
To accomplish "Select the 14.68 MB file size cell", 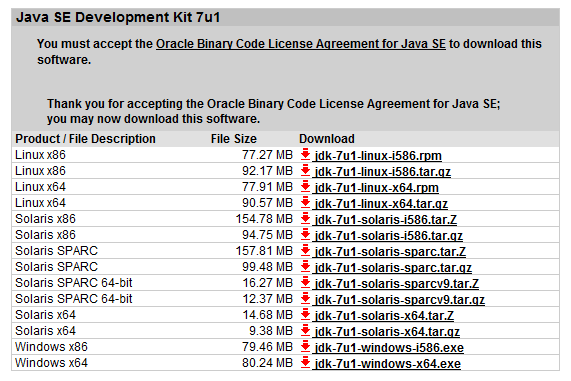I will 268,315.
